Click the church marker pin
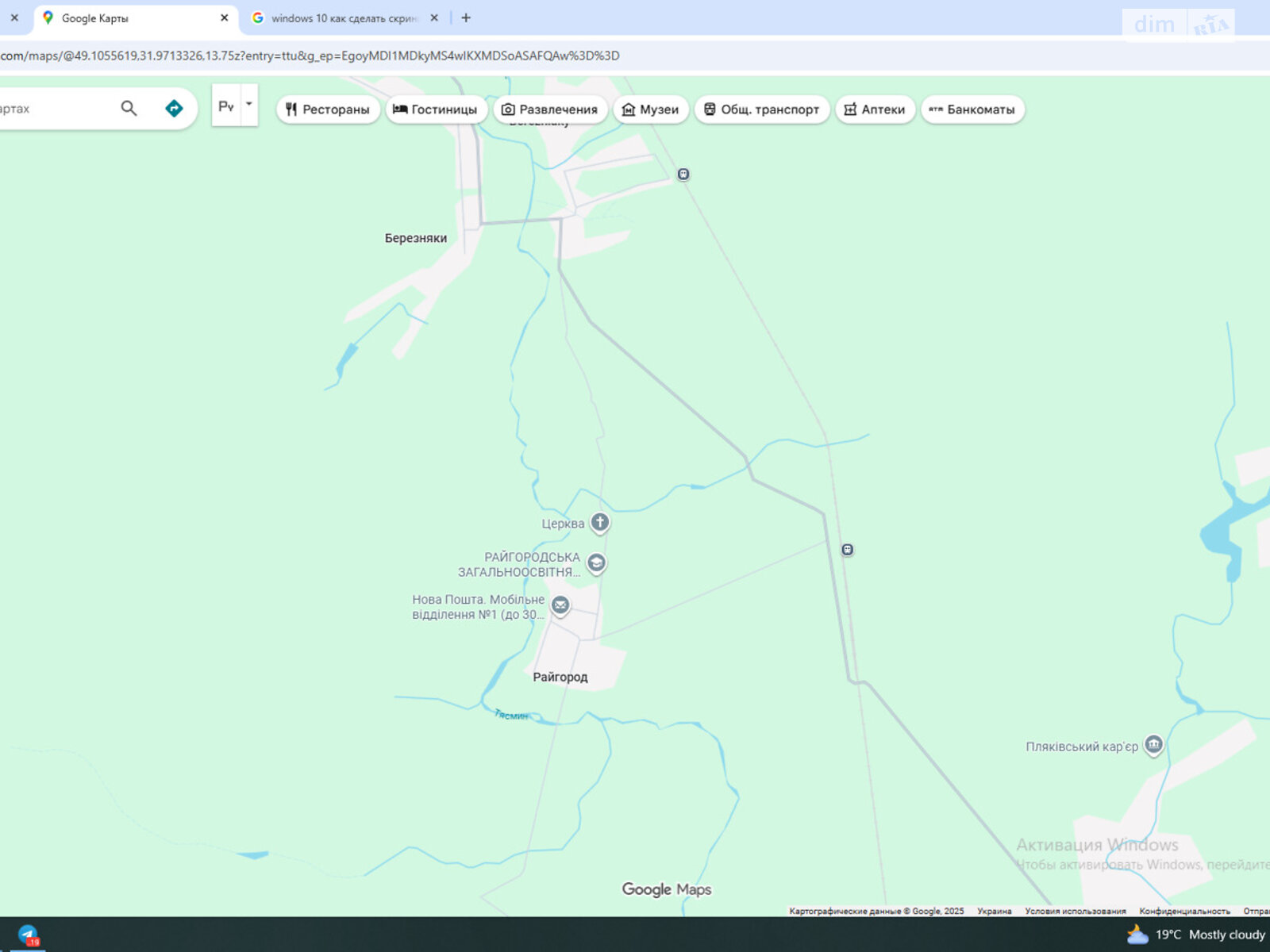The height and width of the screenshot is (952, 1270). click(600, 522)
